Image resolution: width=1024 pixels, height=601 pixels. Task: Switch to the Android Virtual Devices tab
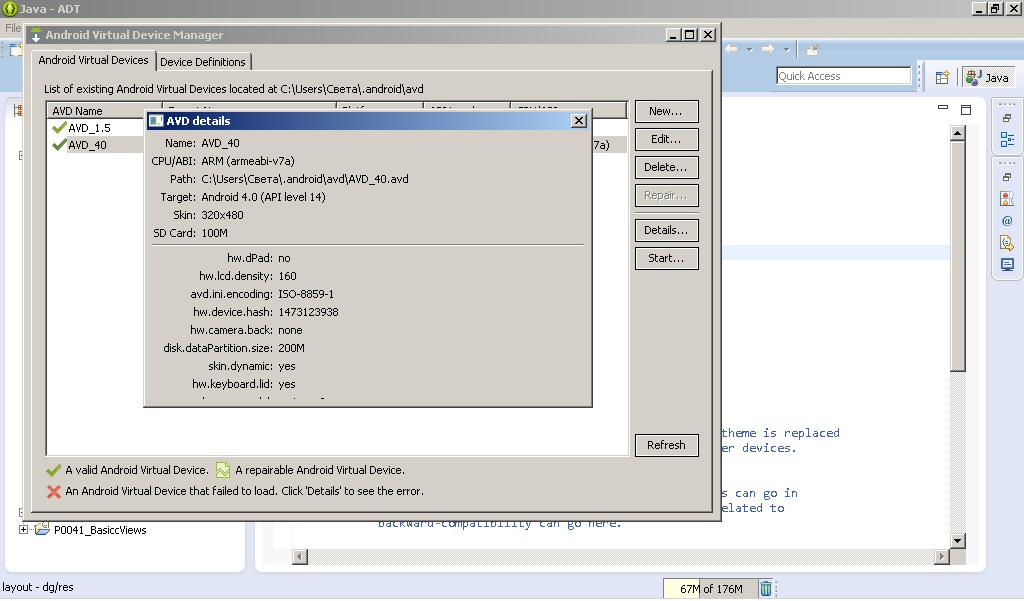tap(93, 60)
